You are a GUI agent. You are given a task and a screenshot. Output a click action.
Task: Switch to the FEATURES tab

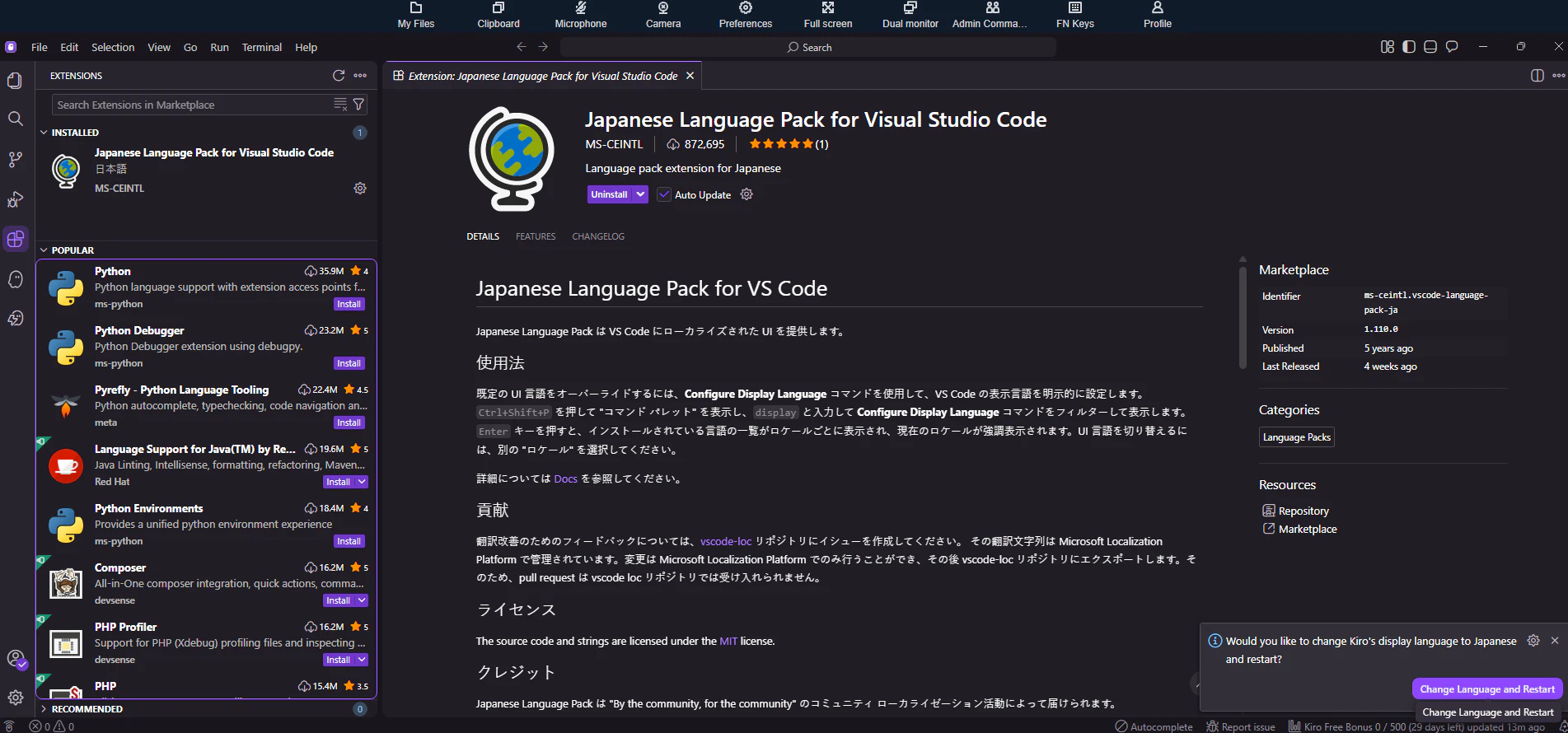coord(536,236)
